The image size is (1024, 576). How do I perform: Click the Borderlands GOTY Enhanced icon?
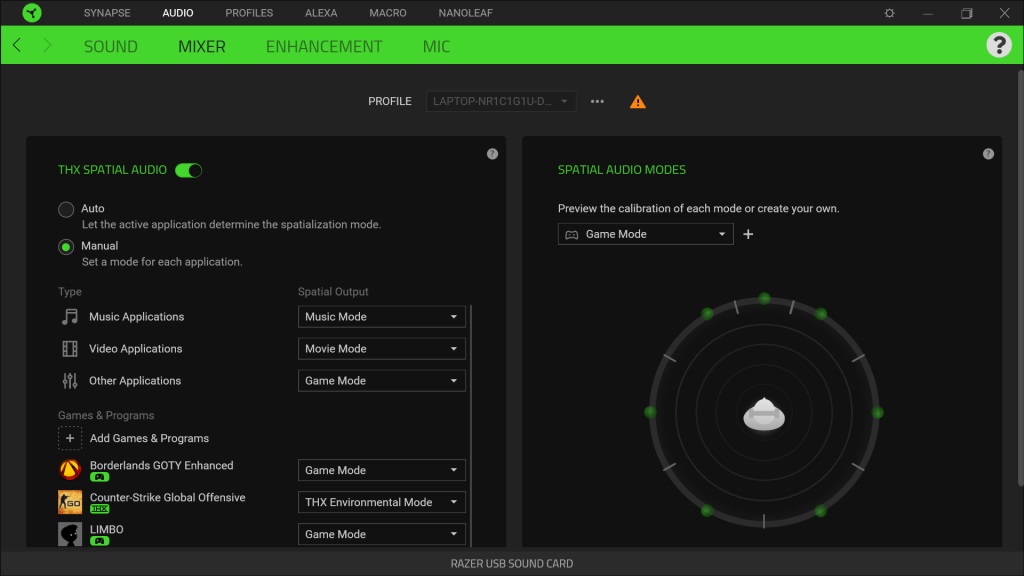tap(70, 470)
